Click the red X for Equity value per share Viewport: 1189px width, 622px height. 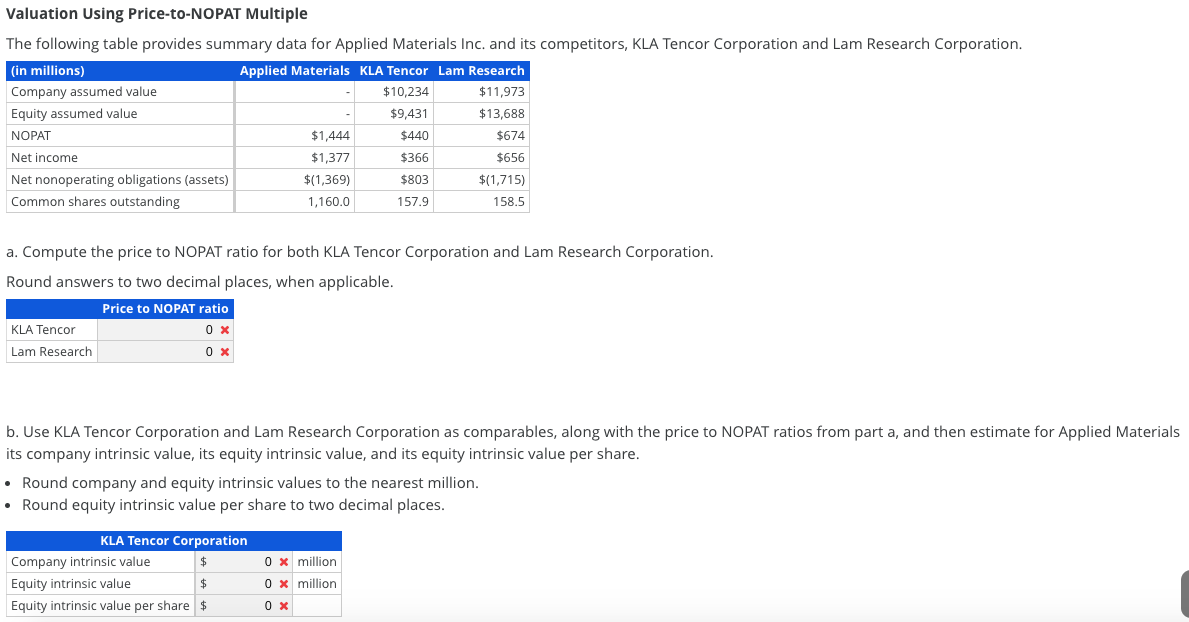pyautogui.click(x=286, y=605)
